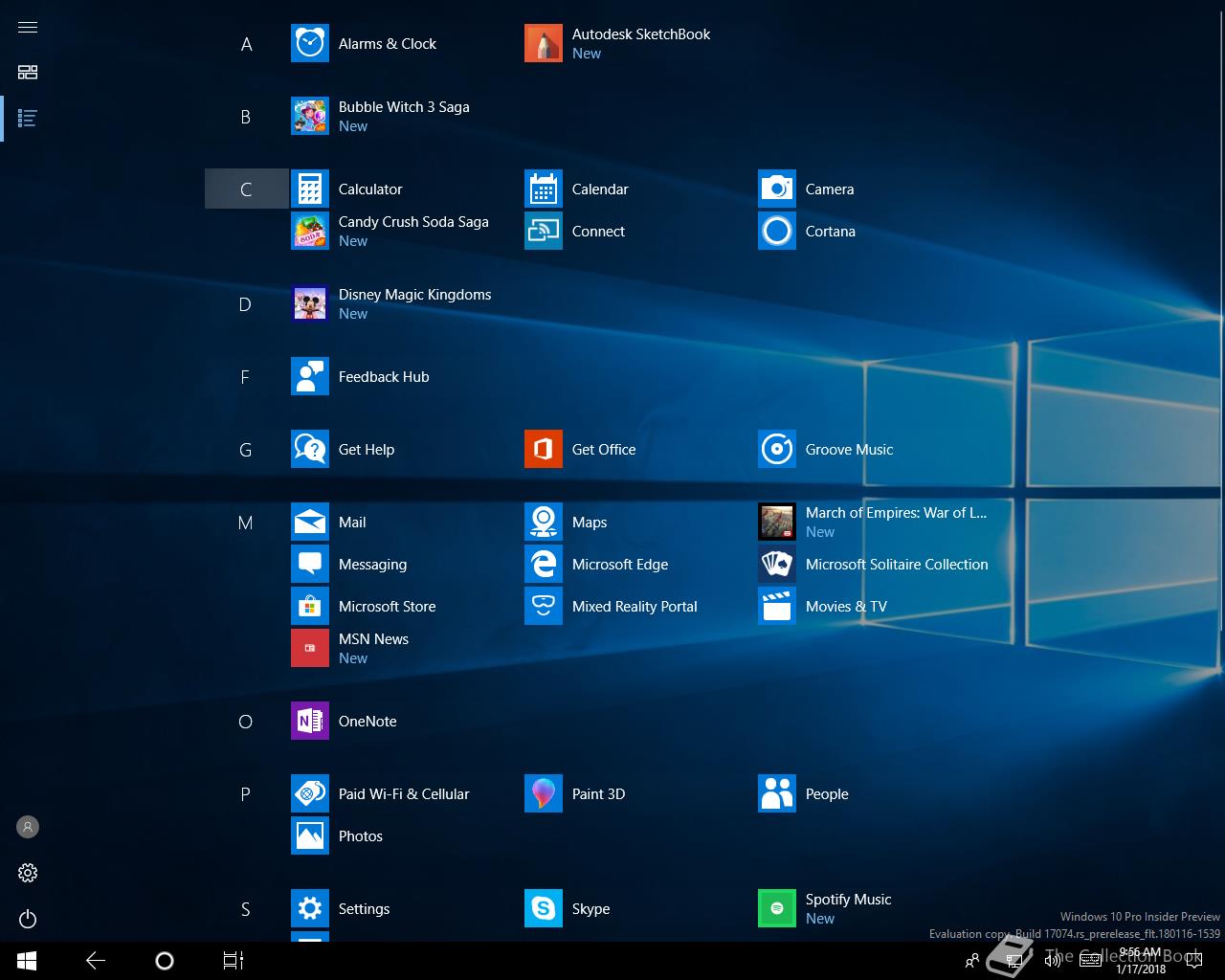Viewport: 1225px width, 980px height.
Task: Open the touch keyboard tray icon
Action: 1090,961
